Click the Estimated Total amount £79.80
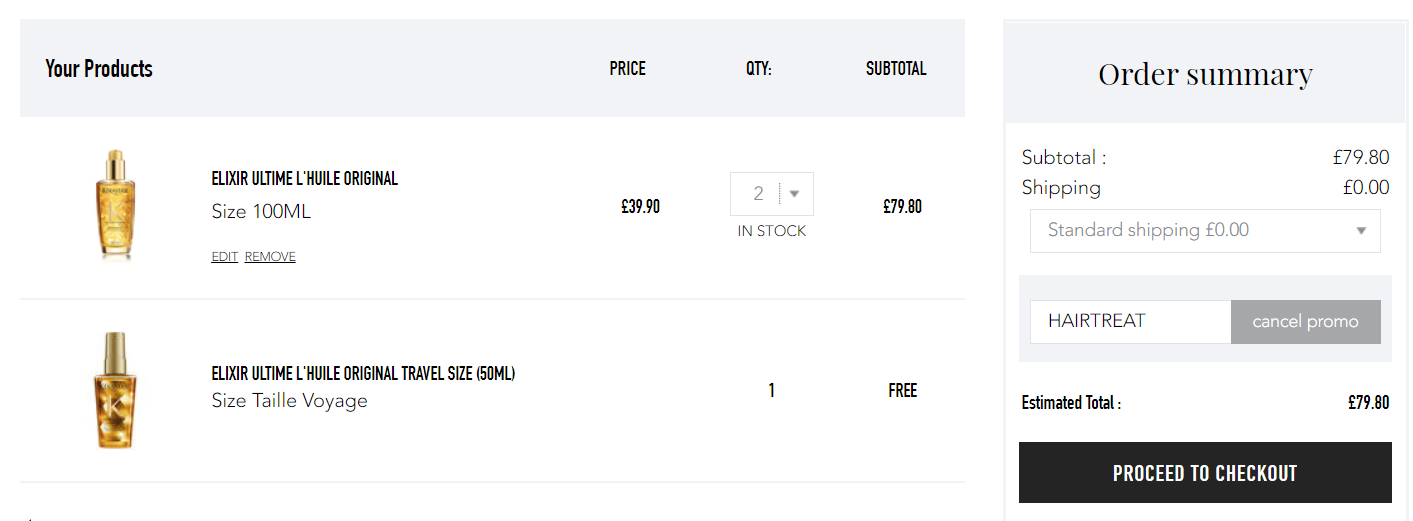This screenshot has width=1413, height=521. pyautogui.click(x=1369, y=403)
